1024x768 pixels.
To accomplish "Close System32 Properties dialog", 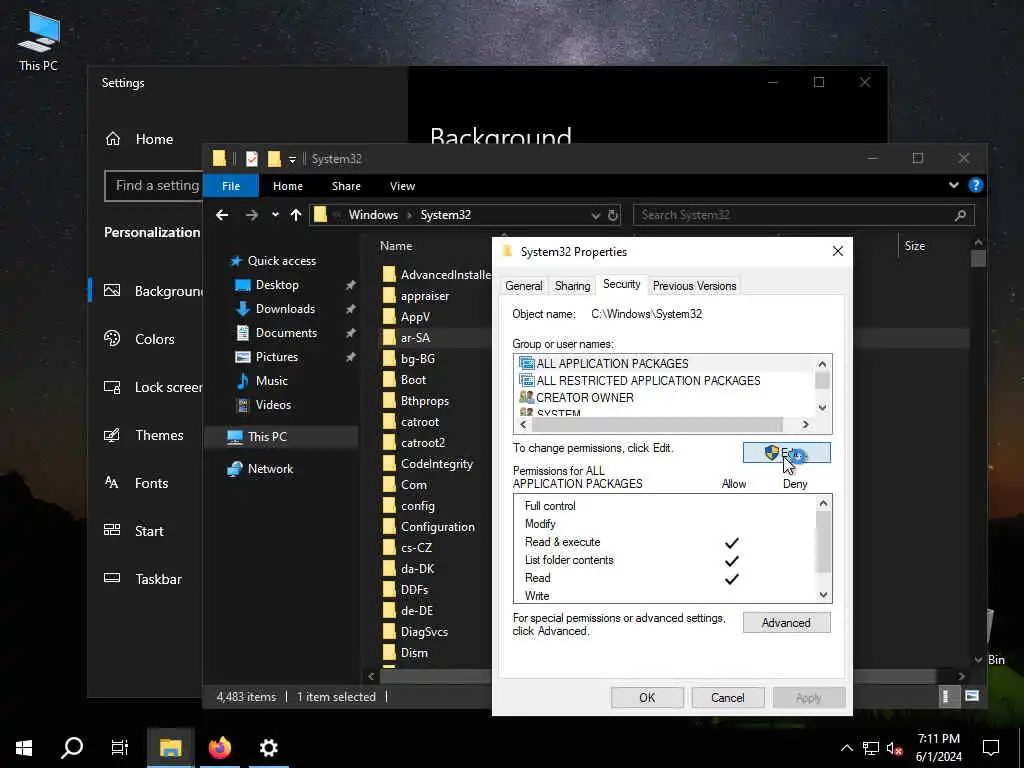I will [x=838, y=251].
